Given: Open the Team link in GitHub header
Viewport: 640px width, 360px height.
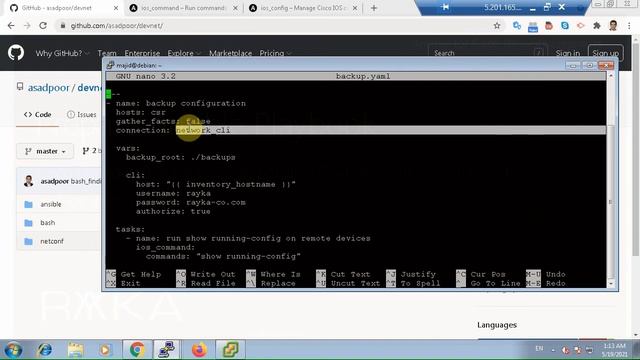Looking at the screenshot, I should (x=107, y=53).
